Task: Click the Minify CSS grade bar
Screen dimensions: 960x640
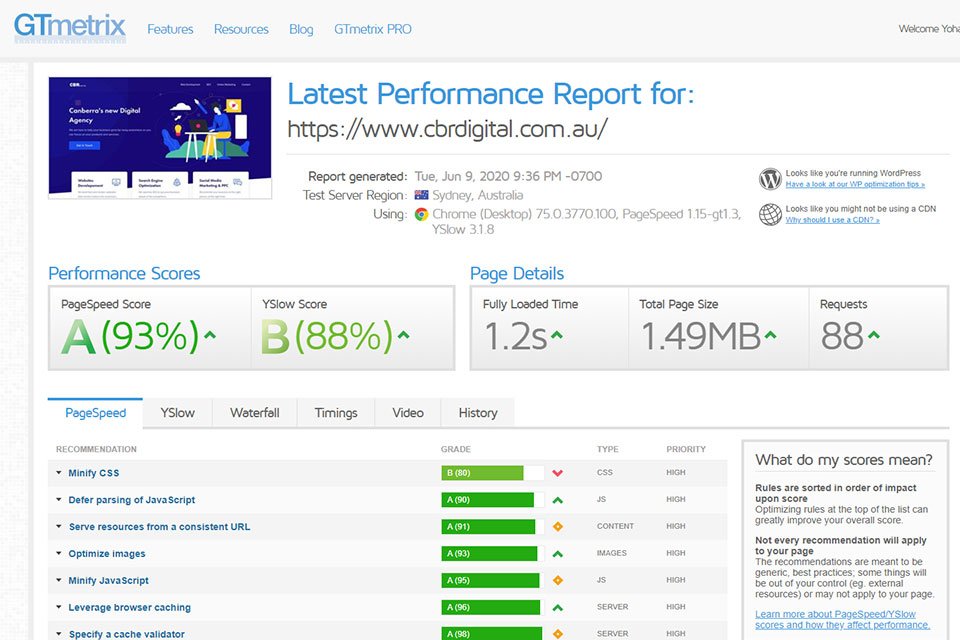Action: coord(482,473)
